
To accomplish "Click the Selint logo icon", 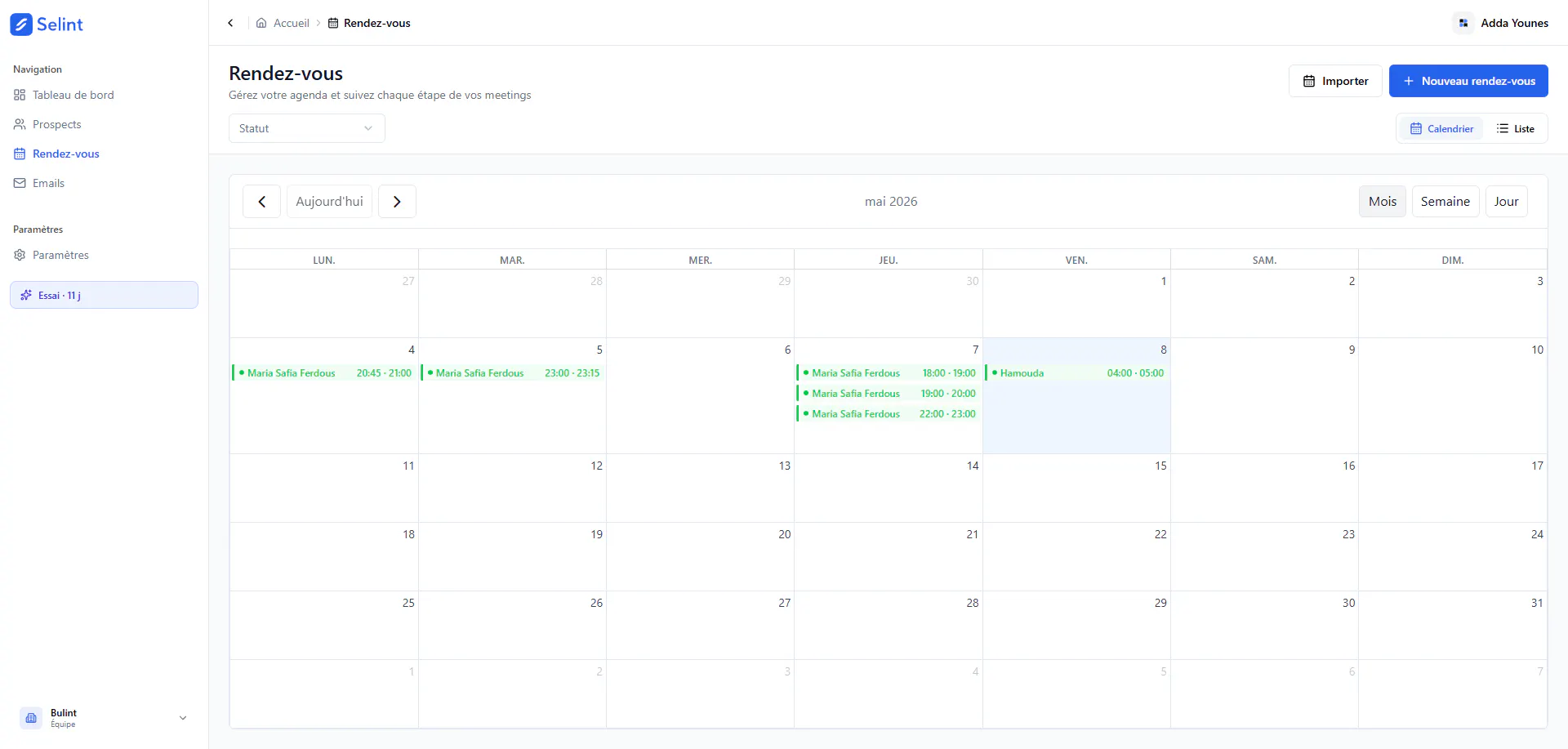I will click(21, 25).
